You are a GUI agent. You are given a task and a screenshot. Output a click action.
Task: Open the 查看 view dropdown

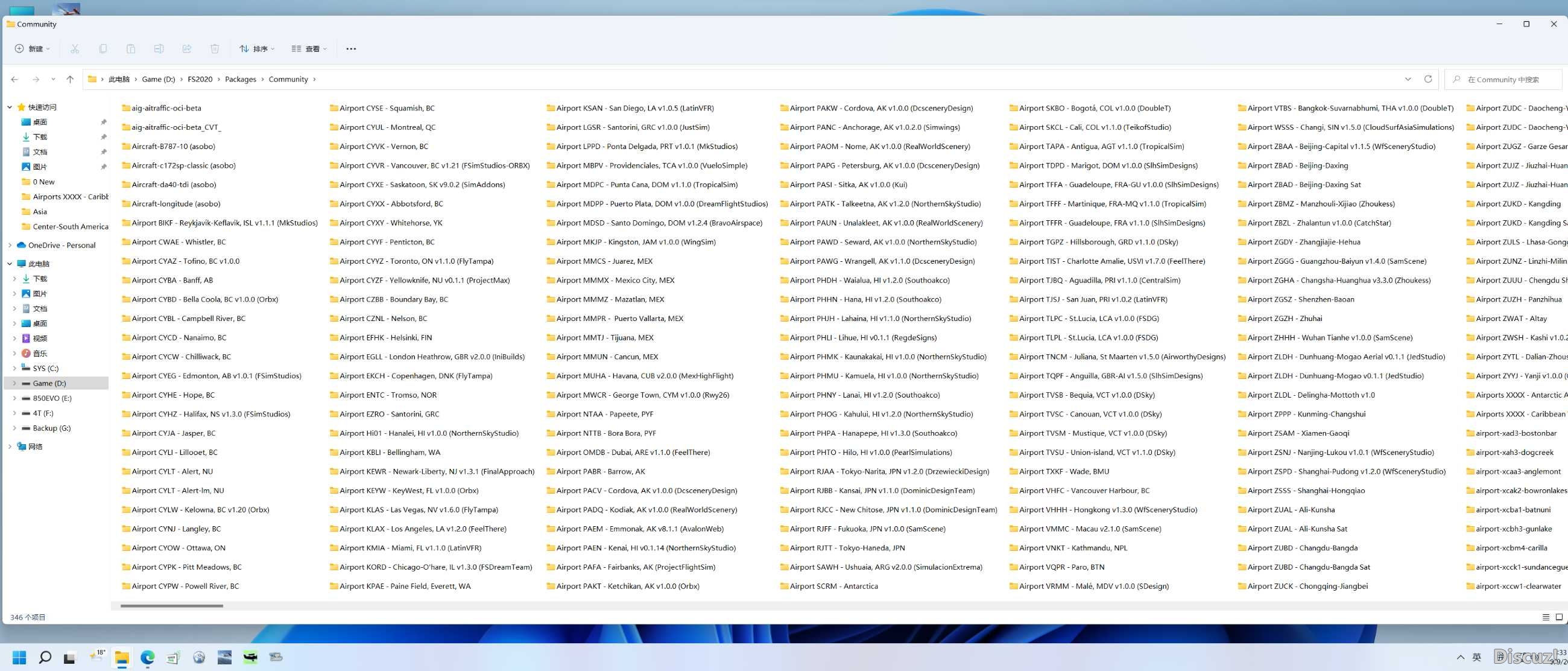(309, 49)
